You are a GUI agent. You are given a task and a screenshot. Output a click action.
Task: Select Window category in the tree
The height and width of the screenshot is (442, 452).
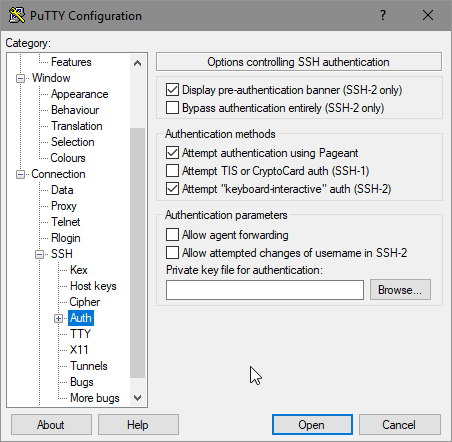[x=51, y=78]
